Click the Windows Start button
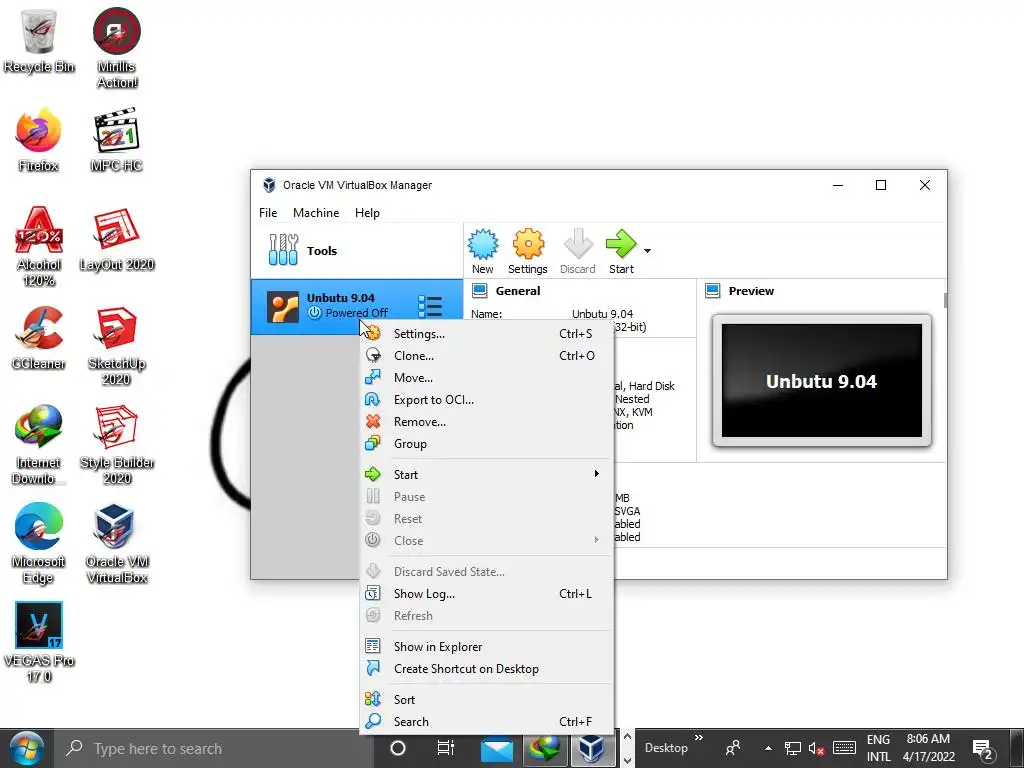 (27, 748)
